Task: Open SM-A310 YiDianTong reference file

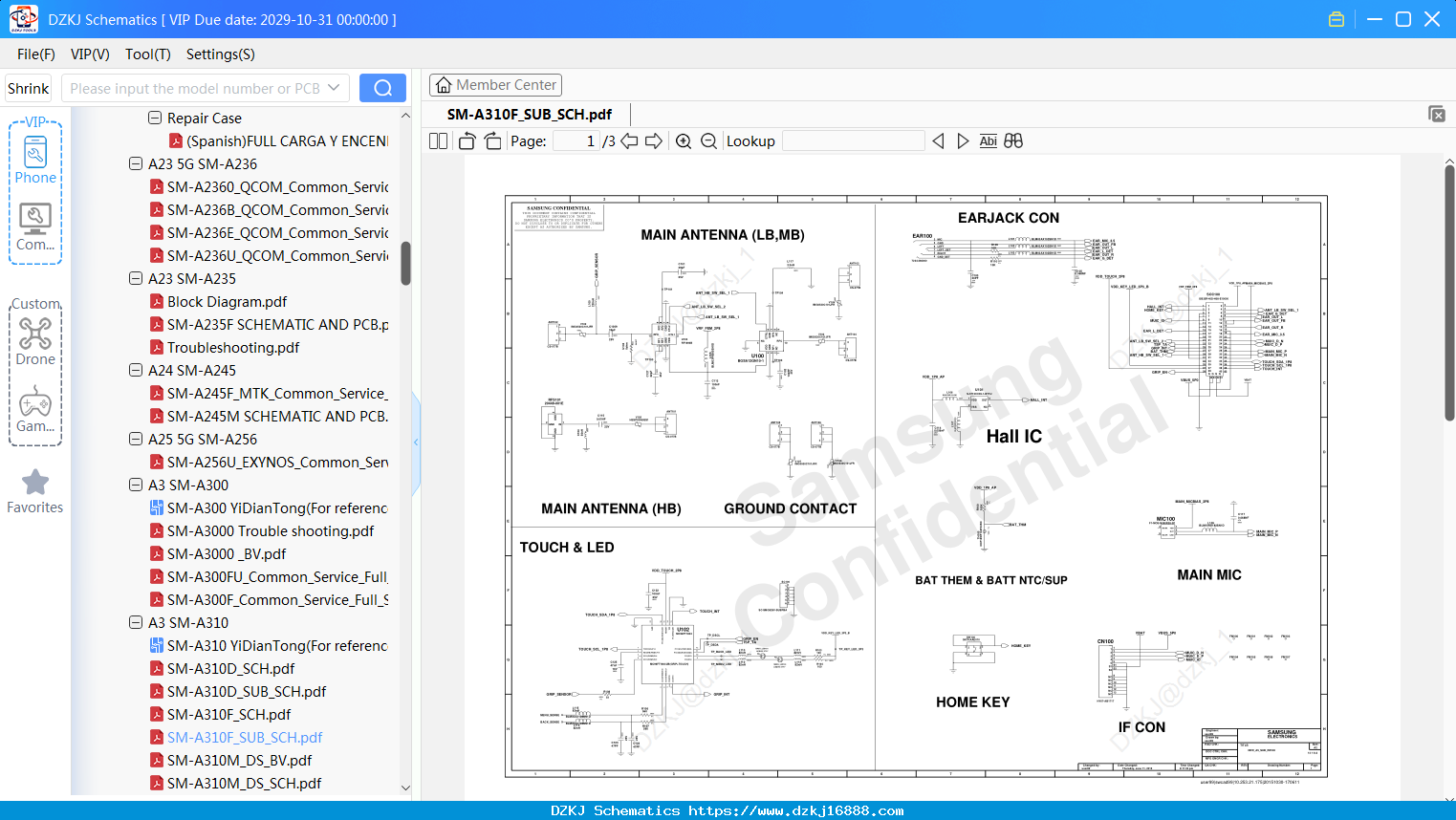Action: click(x=268, y=645)
